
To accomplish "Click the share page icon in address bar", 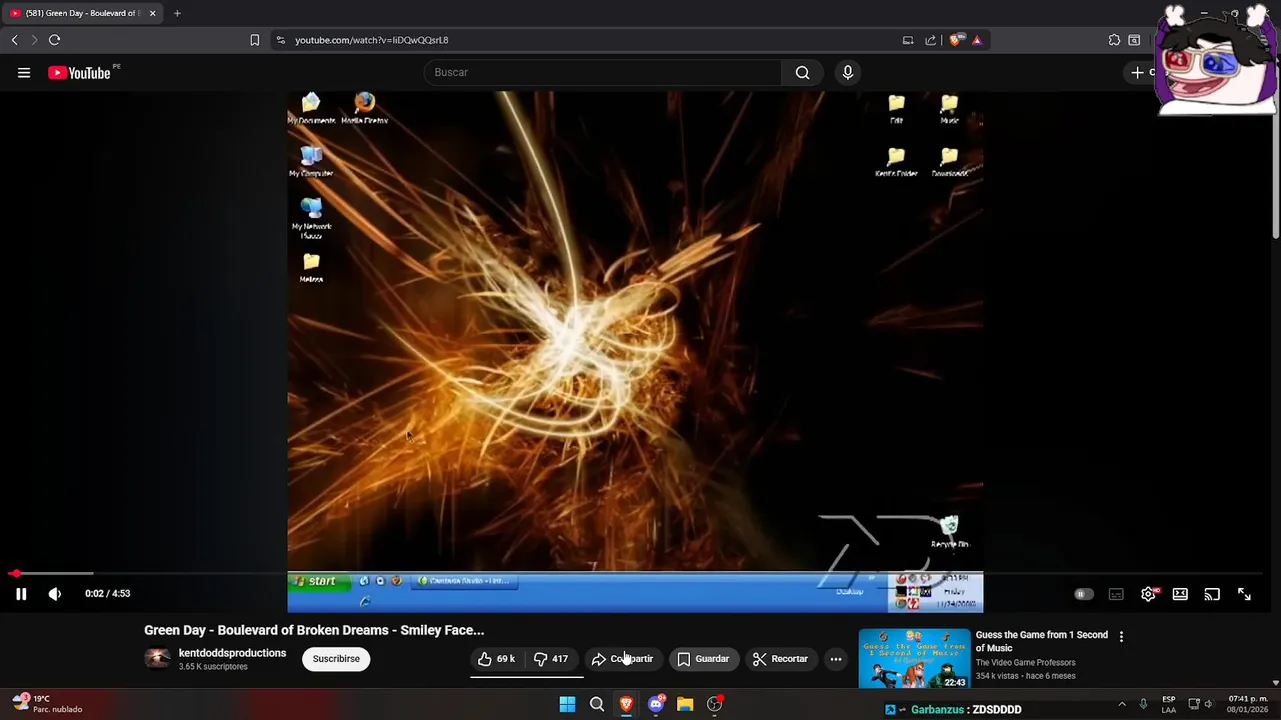I will coord(931,40).
